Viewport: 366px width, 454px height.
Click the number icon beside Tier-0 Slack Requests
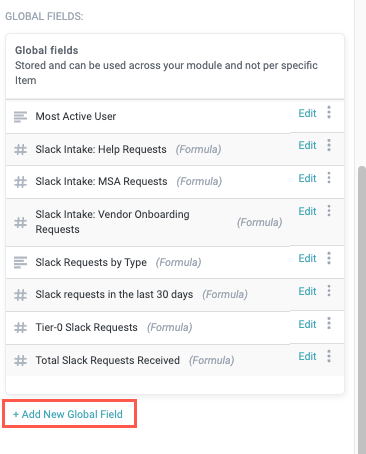click(20, 327)
